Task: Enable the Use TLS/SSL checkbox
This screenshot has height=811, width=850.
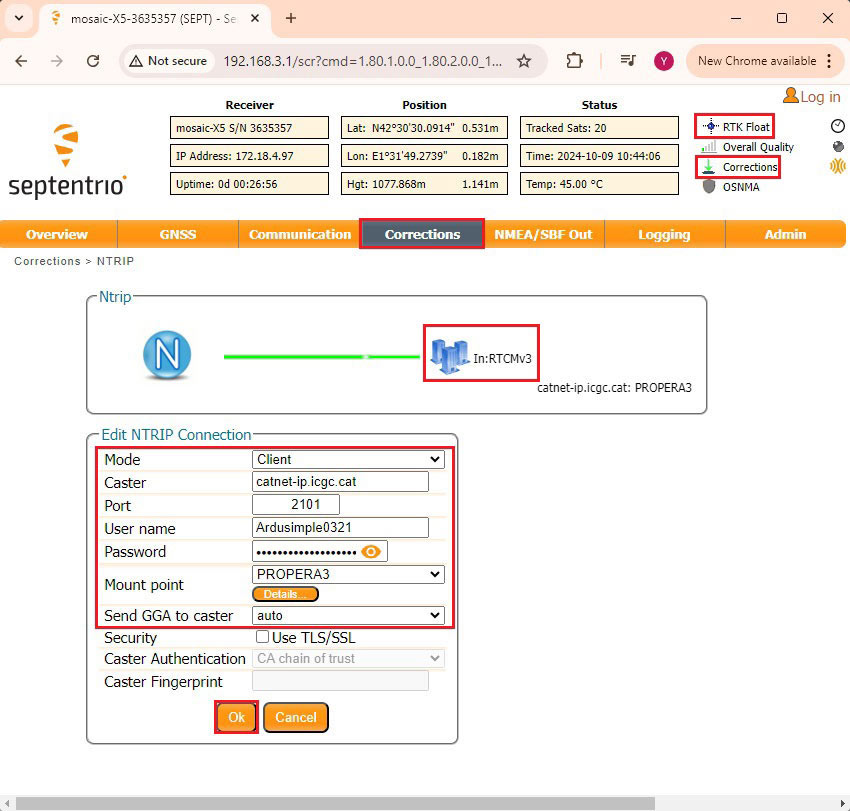Action: coord(262,637)
